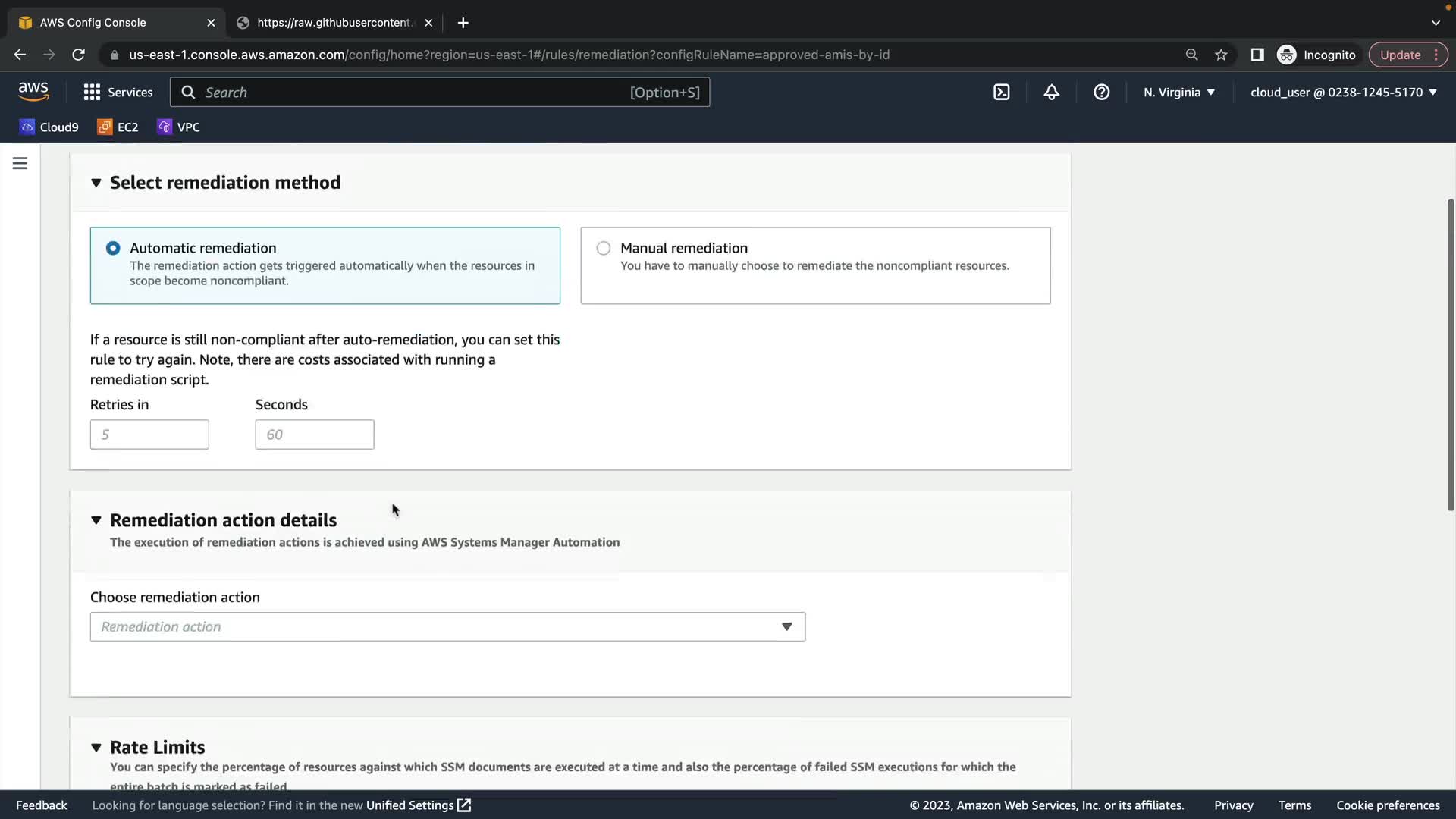Image resolution: width=1456 pixels, height=819 pixels.
Task: Open the notifications bell
Action: (x=1051, y=92)
